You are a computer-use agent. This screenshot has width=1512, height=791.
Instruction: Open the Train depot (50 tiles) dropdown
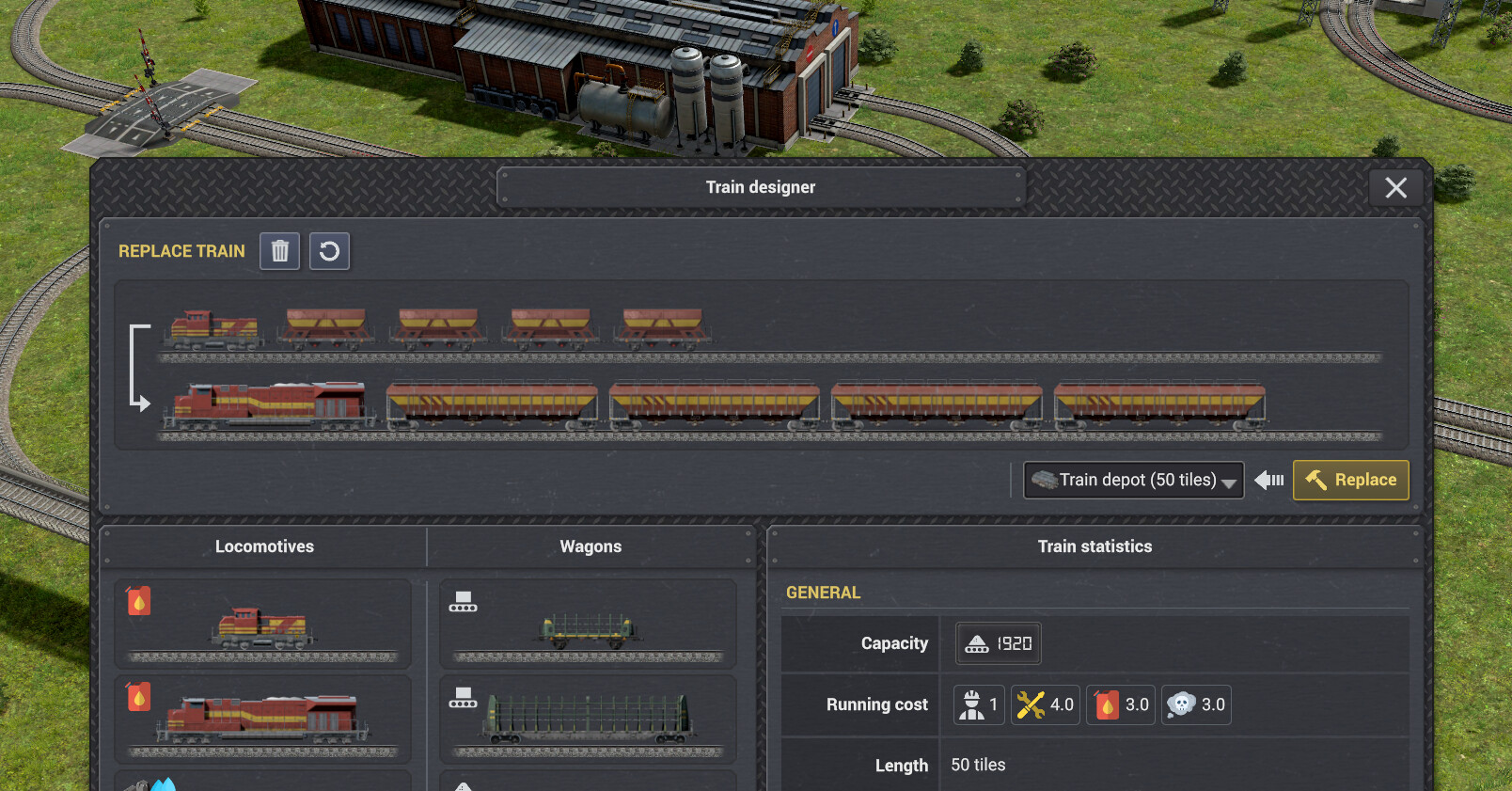point(1134,480)
